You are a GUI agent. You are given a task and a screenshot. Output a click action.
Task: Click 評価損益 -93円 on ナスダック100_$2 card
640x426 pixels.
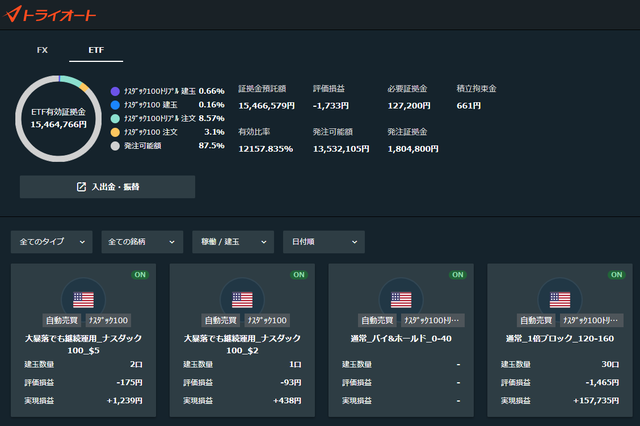(x=291, y=382)
